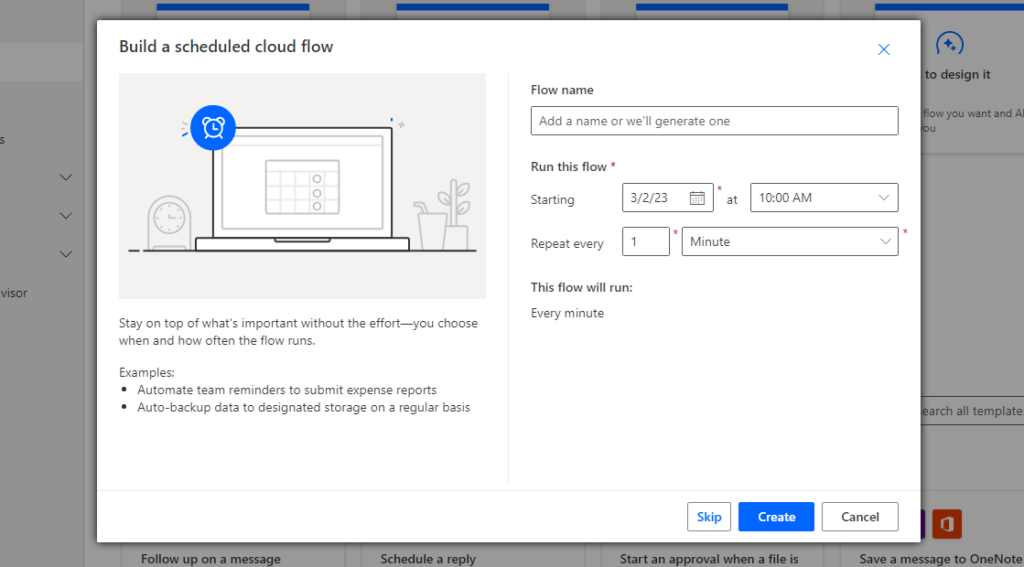Click the Auto-backup data example text

(x=304, y=408)
